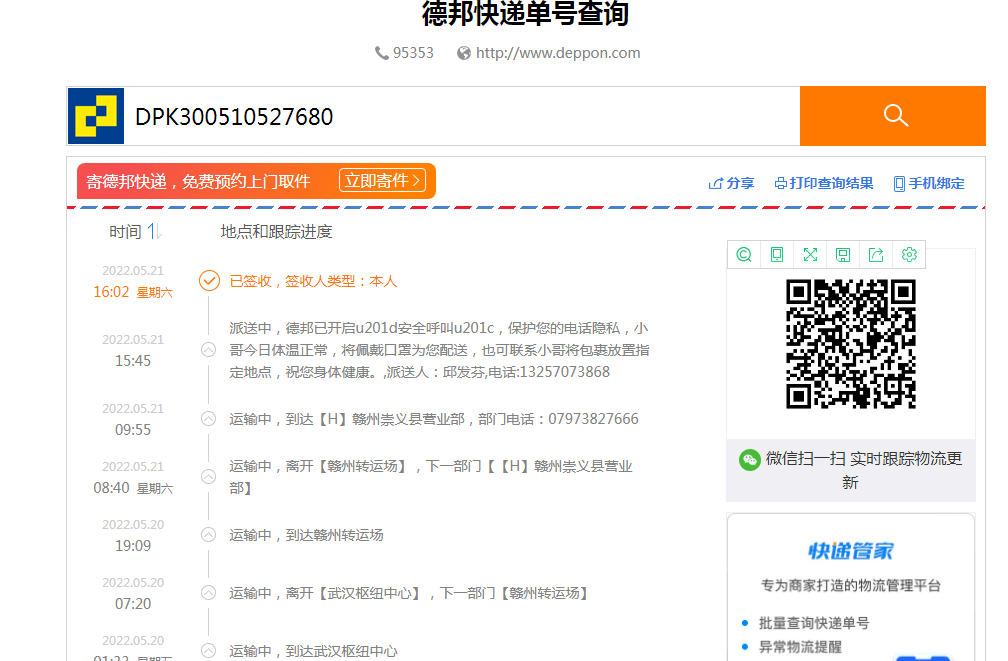The width and height of the screenshot is (1008, 661).
Task: Click the mobile device icon above the QR code
Action: pyautogui.click(x=777, y=255)
